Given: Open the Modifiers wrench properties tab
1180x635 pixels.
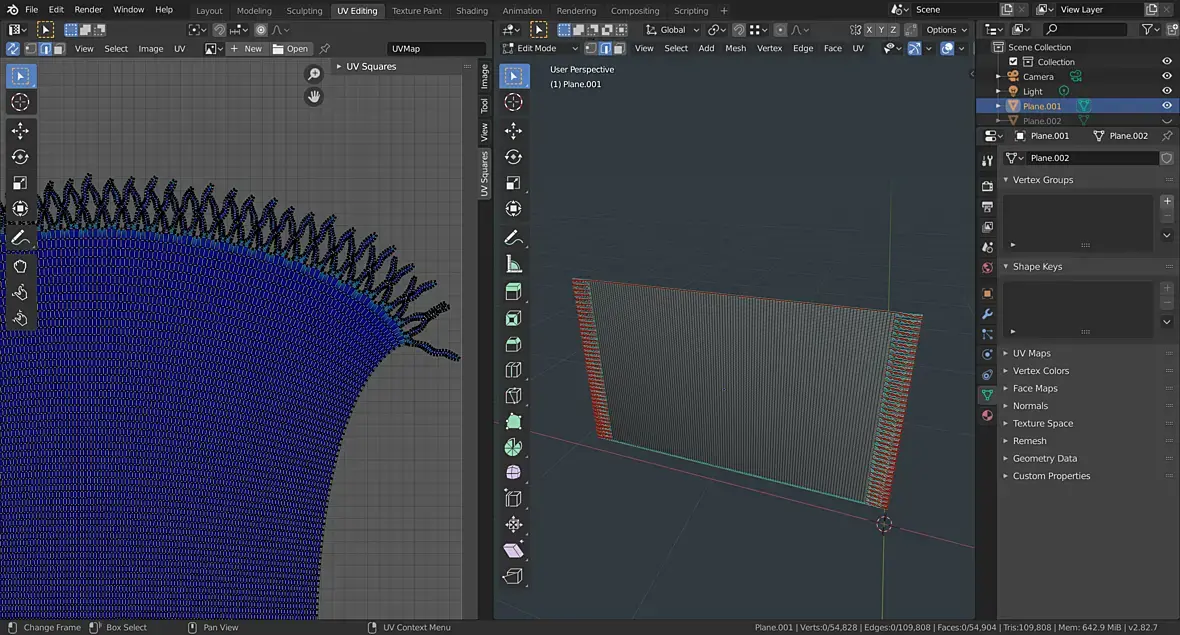Looking at the screenshot, I should (x=987, y=314).
